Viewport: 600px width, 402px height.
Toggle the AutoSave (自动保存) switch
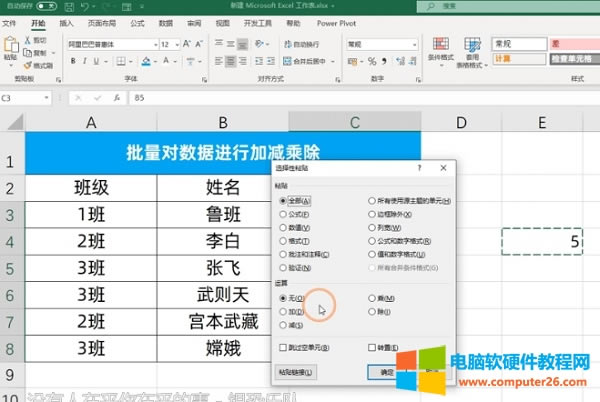44,6
